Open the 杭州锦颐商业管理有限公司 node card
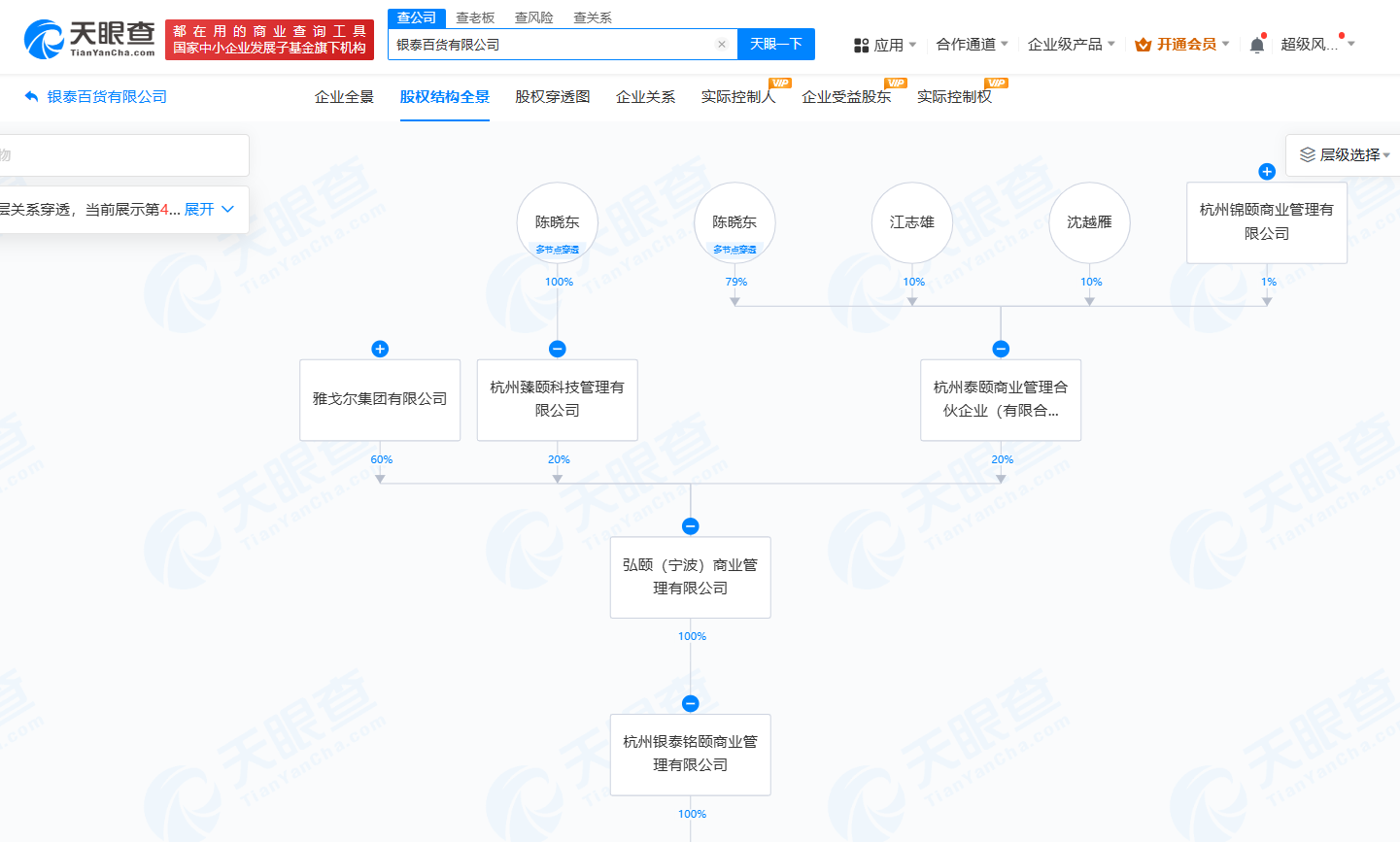 (x=1267, y=222)
